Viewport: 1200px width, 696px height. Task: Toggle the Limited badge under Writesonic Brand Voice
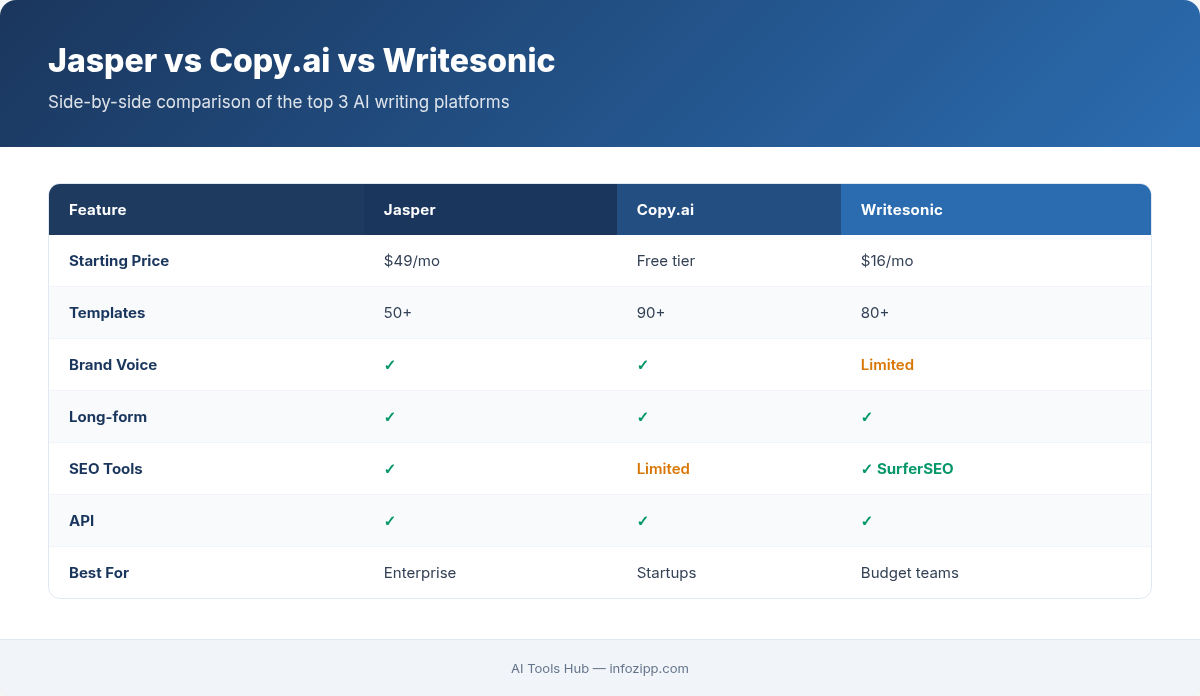[x=887, y=365]
